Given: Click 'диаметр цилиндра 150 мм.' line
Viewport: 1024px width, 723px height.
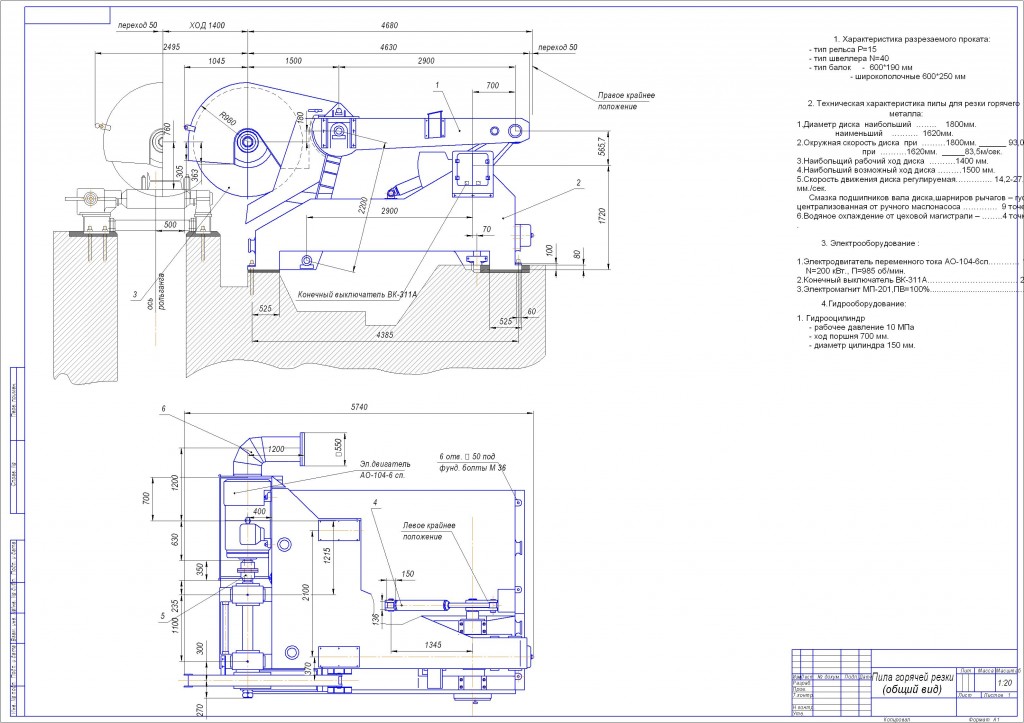Looking at the screenshot, I should point(862,345).
